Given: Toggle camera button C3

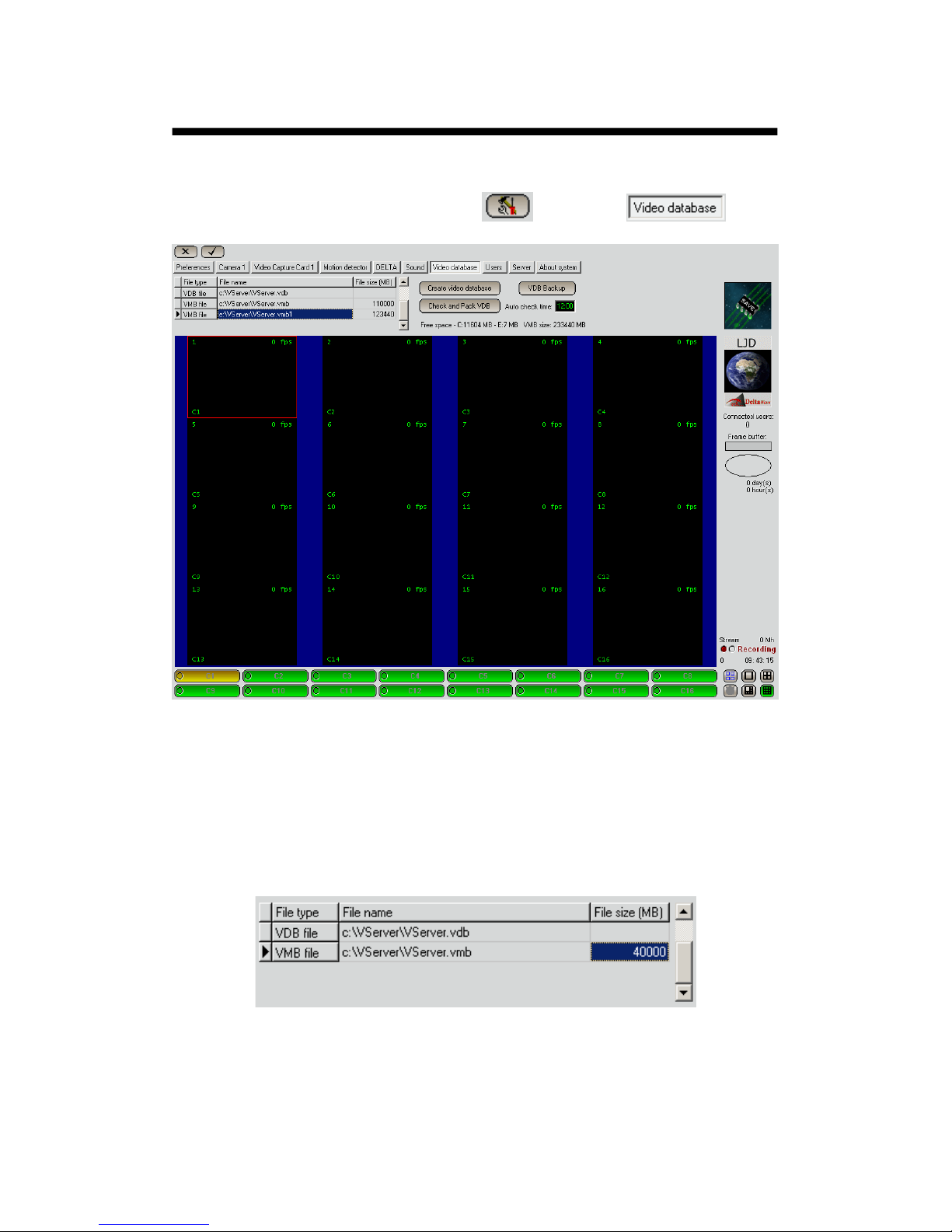Looking at the screenshot, I should point(343,676).
